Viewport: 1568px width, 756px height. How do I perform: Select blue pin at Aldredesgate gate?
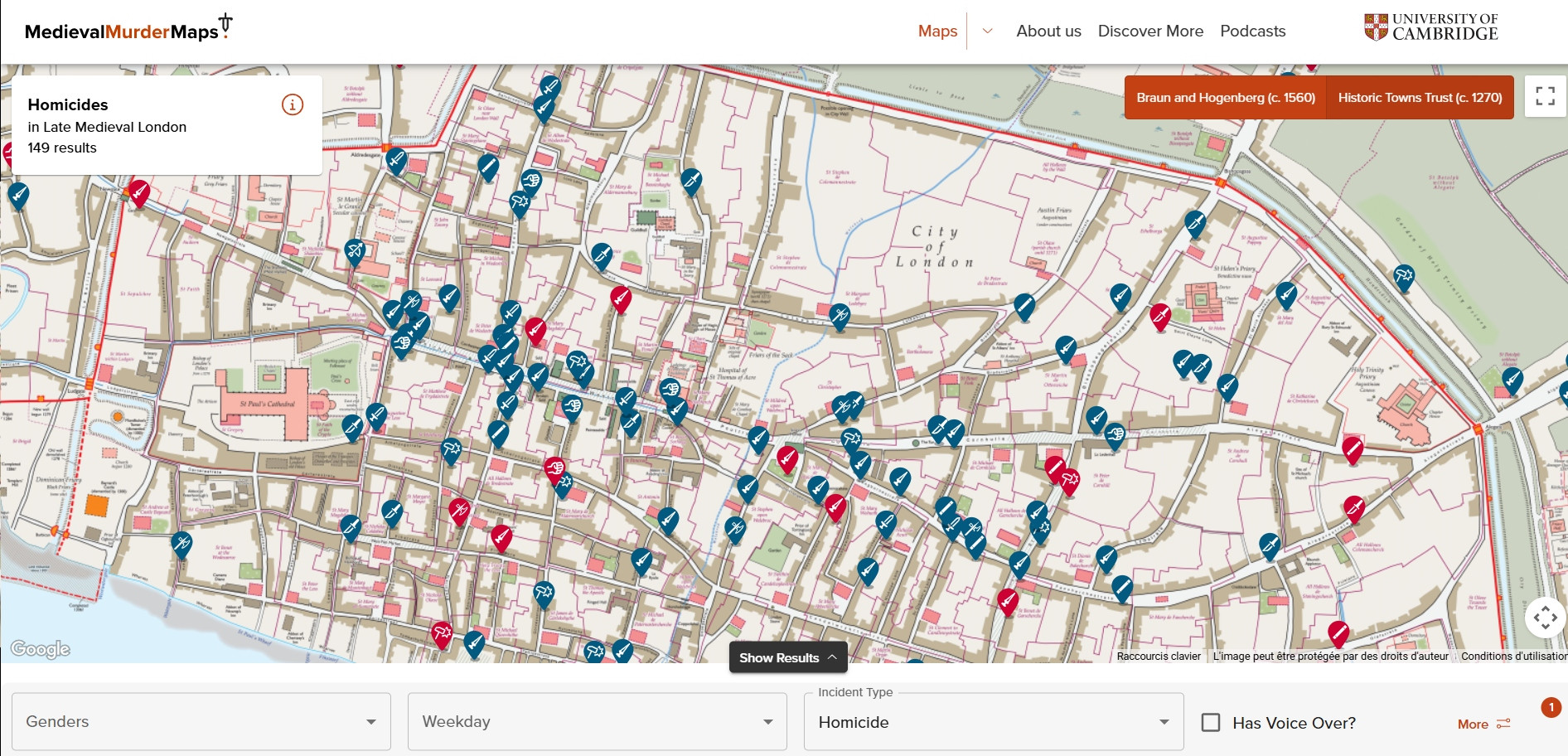(396, 162)
